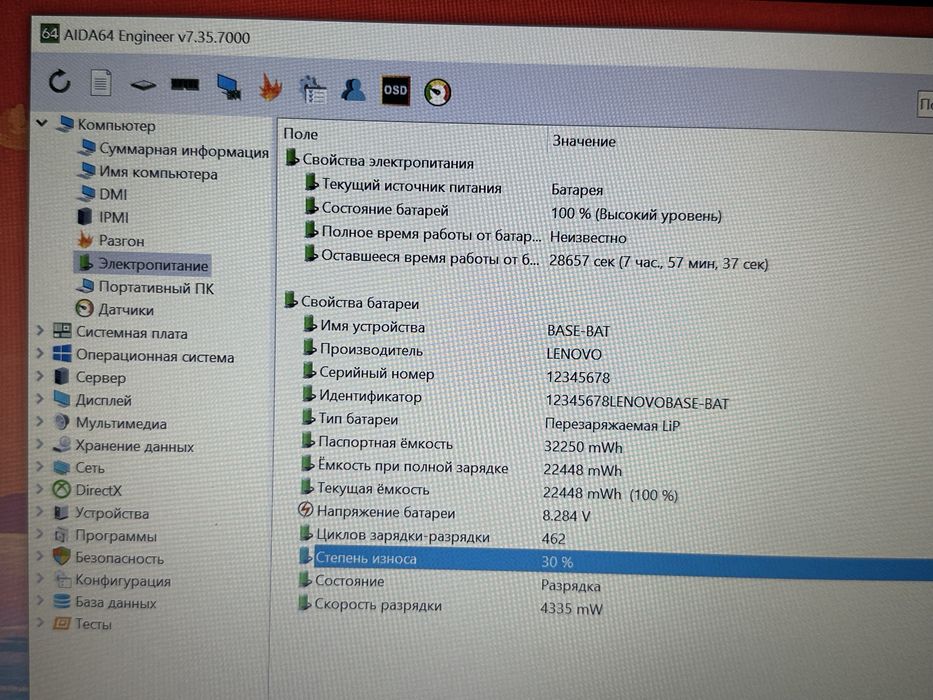
Task: Select the Паспортная ёмкость row
Action: pyautogui.click(x=462, y=444)
